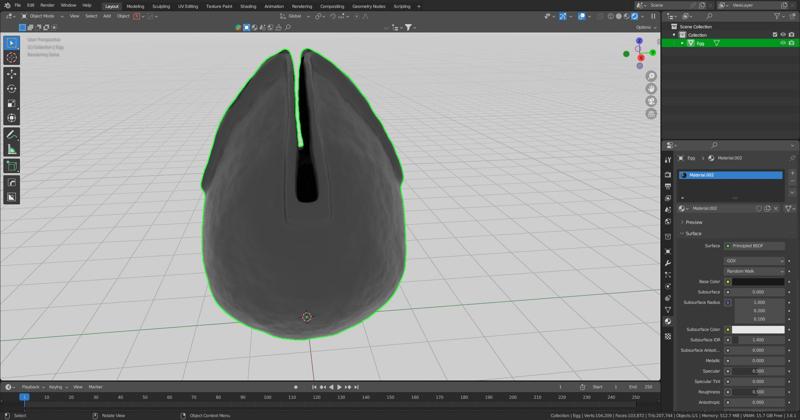Screen dimensions: 800x420
Task: Open the Scene properties tab
Action: pos(668,210)
